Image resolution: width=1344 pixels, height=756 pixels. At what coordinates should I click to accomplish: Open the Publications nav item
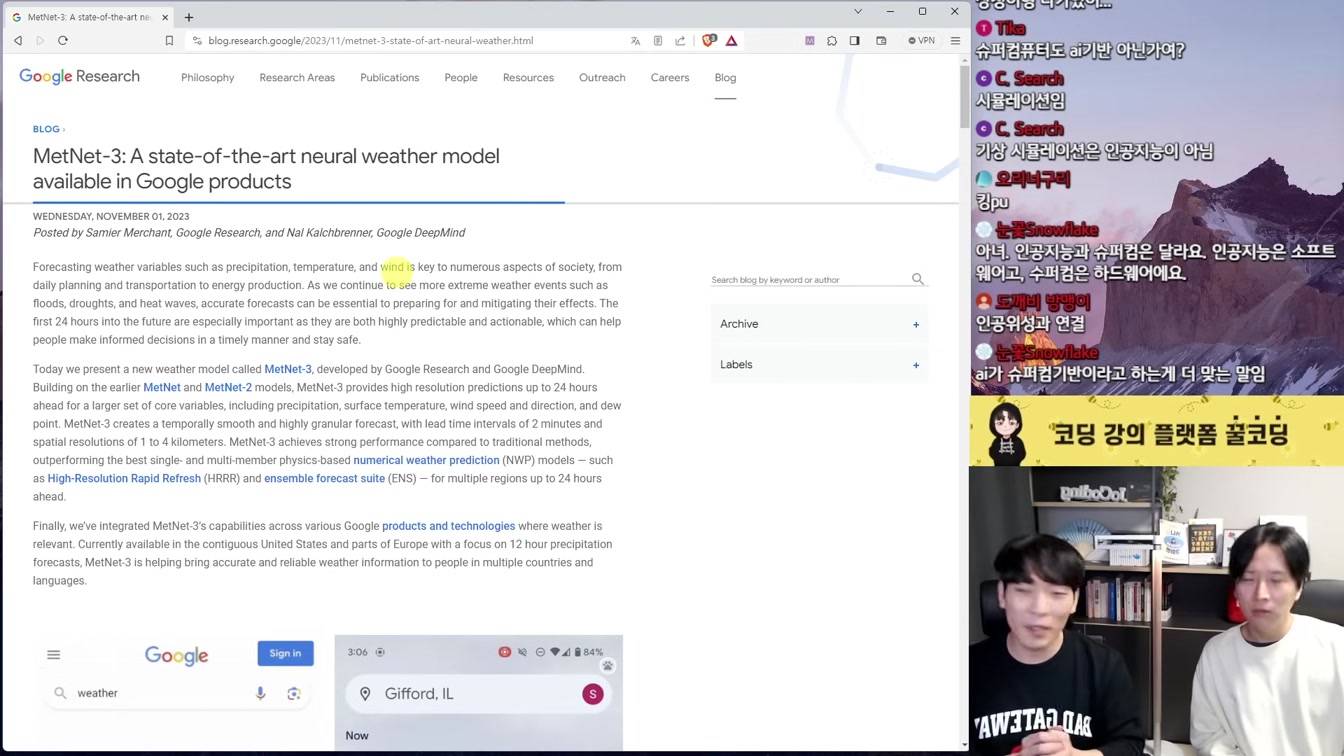tap(390, 78)
